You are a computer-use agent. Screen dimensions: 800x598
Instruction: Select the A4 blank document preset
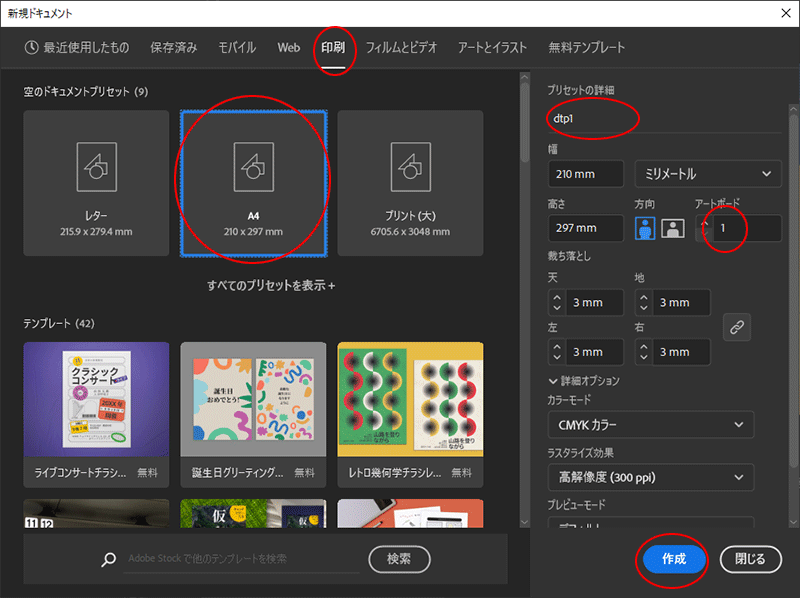point(253,183)
